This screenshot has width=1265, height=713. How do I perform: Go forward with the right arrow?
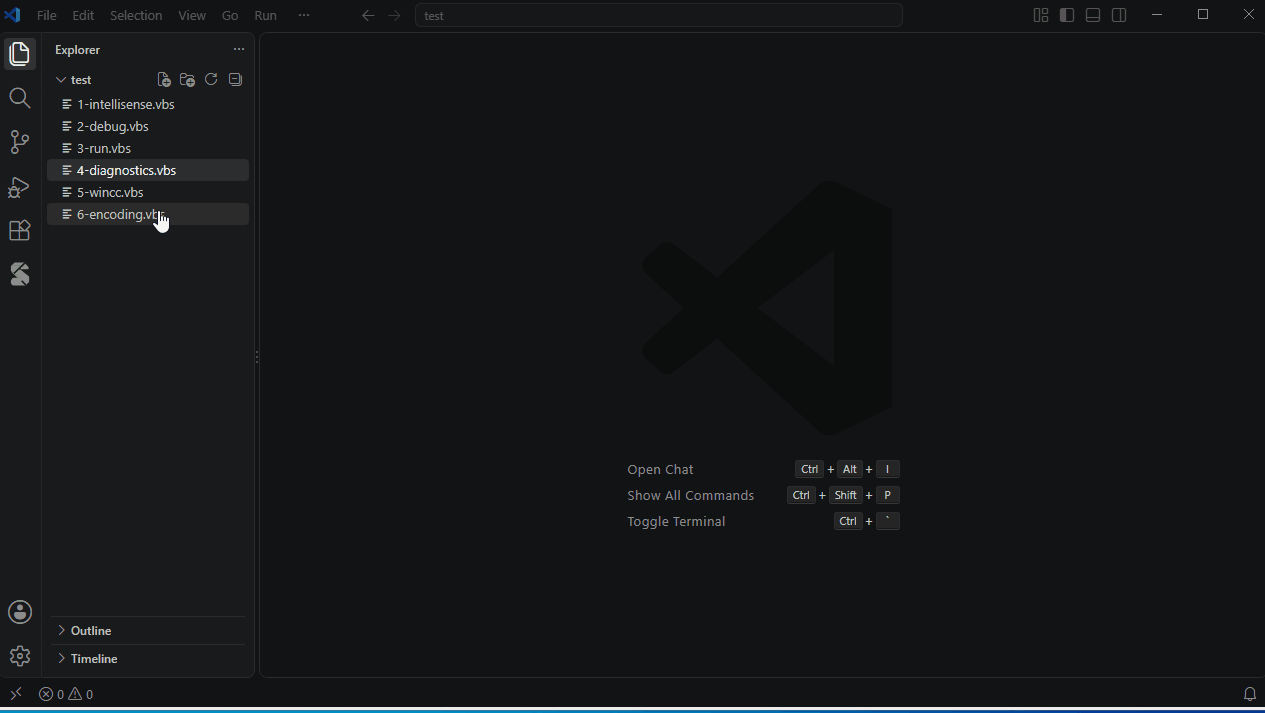394,16
